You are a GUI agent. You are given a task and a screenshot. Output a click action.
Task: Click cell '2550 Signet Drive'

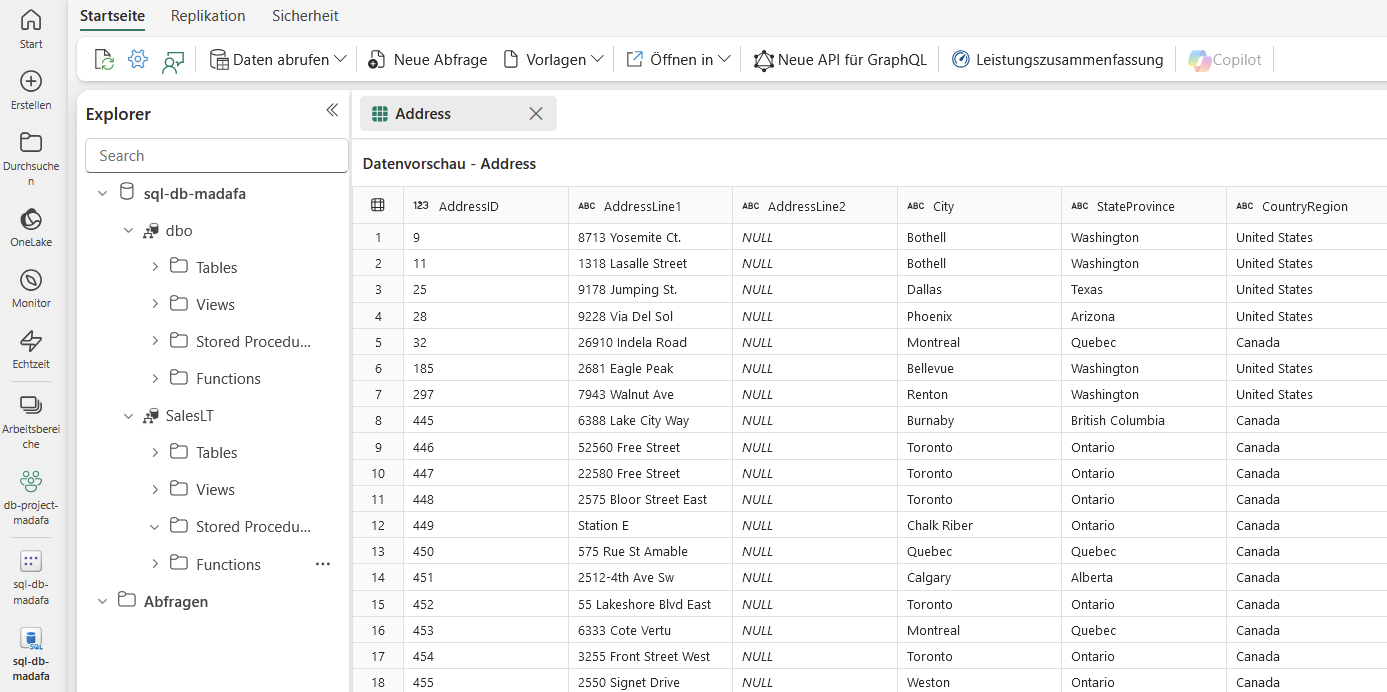(651, 682)
